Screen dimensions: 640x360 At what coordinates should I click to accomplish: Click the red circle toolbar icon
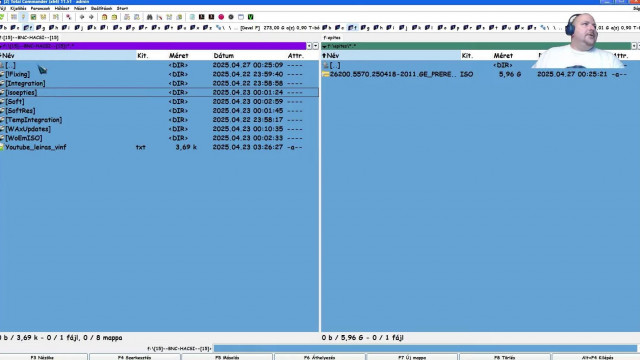pyautogui.click(x=221, y=17)
